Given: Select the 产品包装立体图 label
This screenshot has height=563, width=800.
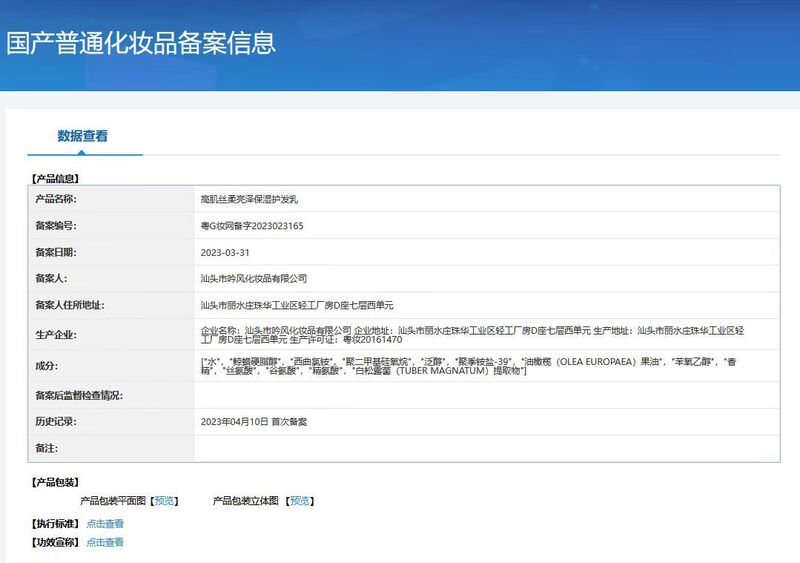Looking at the screenshot, I should click(246, 501).
